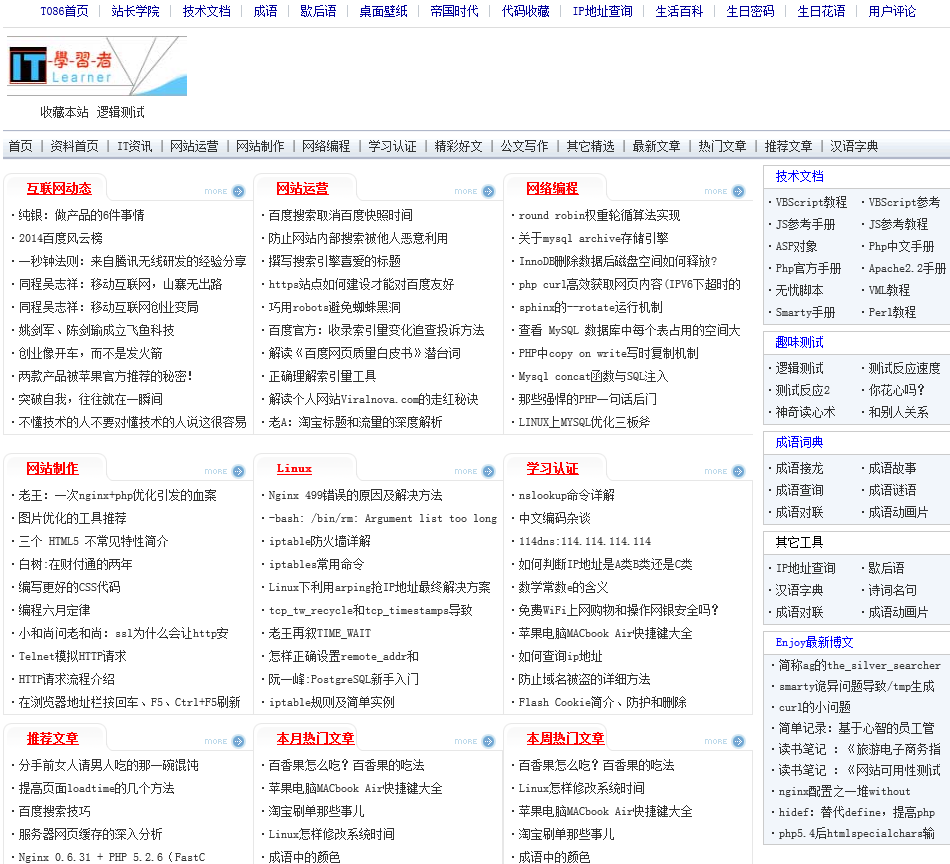Open blog post nginx配置之一堆without
This screenshot has width=950, height=864.
[844, 791]
